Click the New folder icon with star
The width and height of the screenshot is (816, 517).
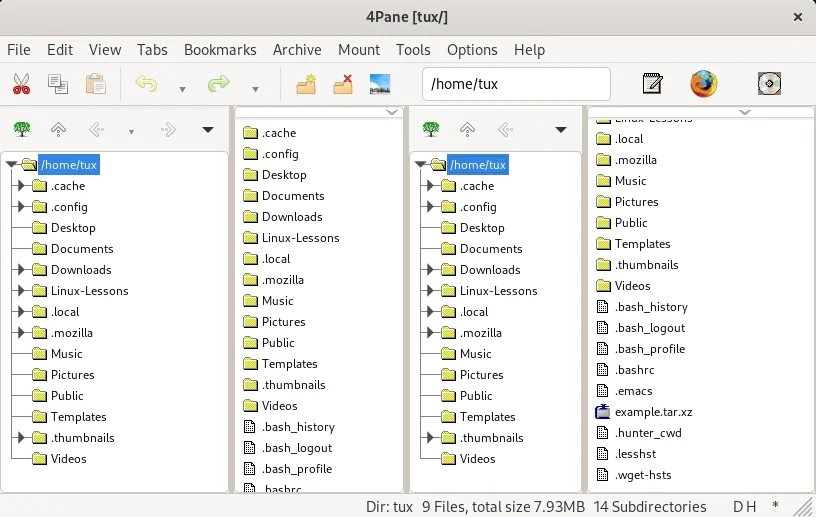pyautogui.click(x=306, y=84)
